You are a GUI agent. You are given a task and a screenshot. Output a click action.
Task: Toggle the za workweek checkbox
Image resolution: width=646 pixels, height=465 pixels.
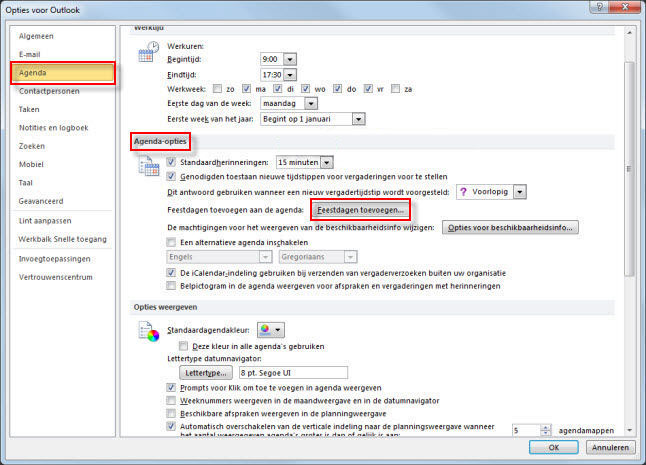(396, 89)
